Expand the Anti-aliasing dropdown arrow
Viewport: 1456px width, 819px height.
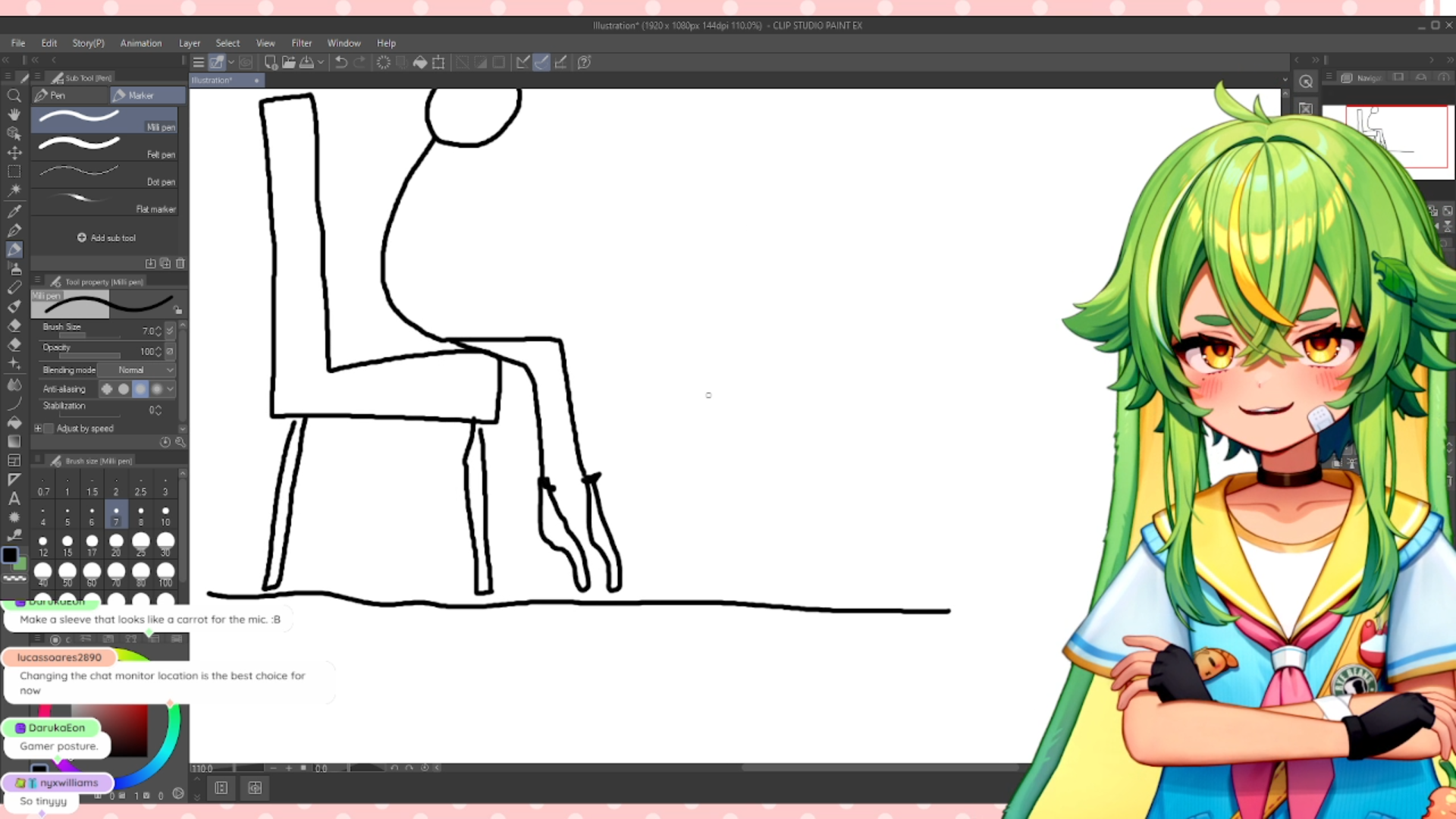(x=171, y=389)
